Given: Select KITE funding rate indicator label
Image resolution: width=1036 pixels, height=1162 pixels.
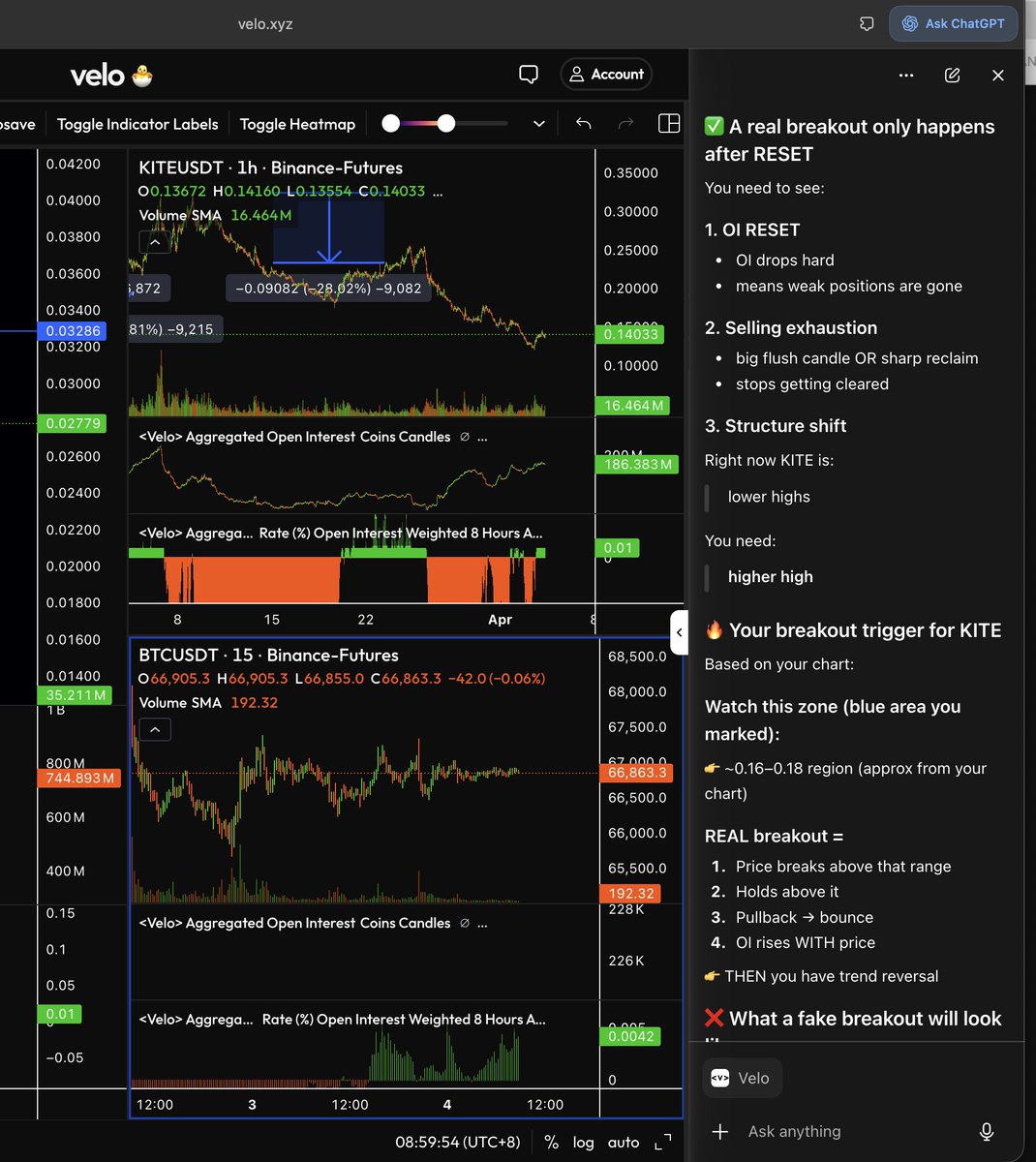Looking at the screenshot, I should 341,533.
